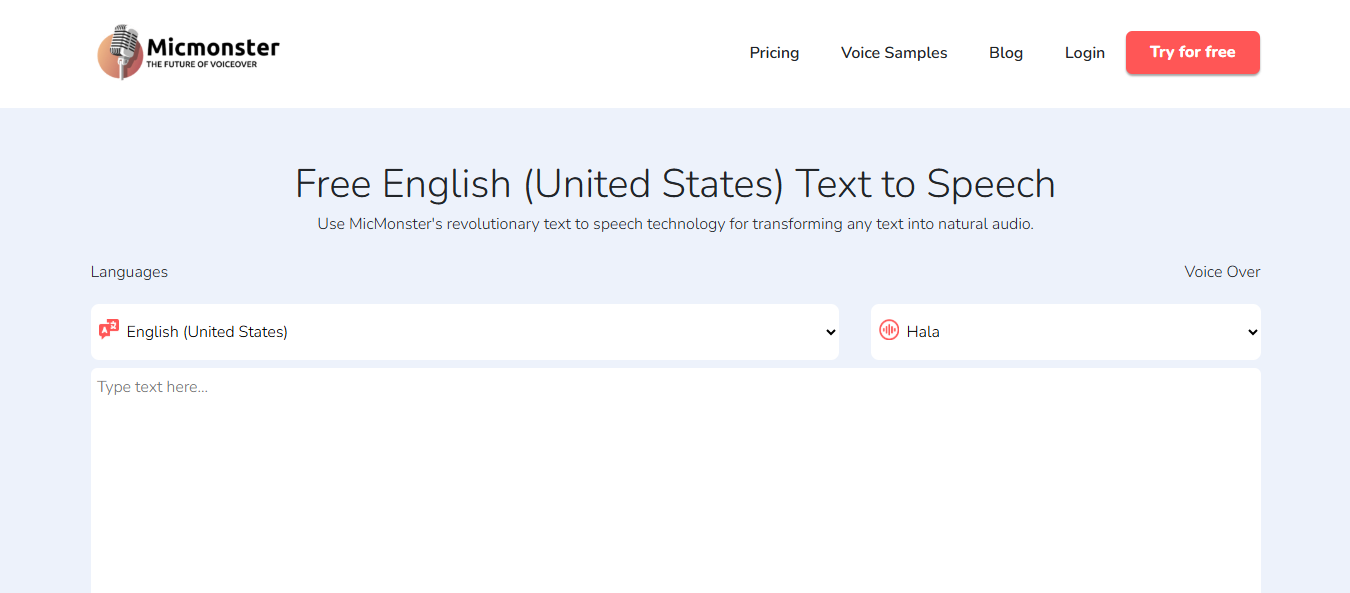Click the Type text here placeholder text
Viewport: 1350px width, 593px height.
click(x=152, y=387)
